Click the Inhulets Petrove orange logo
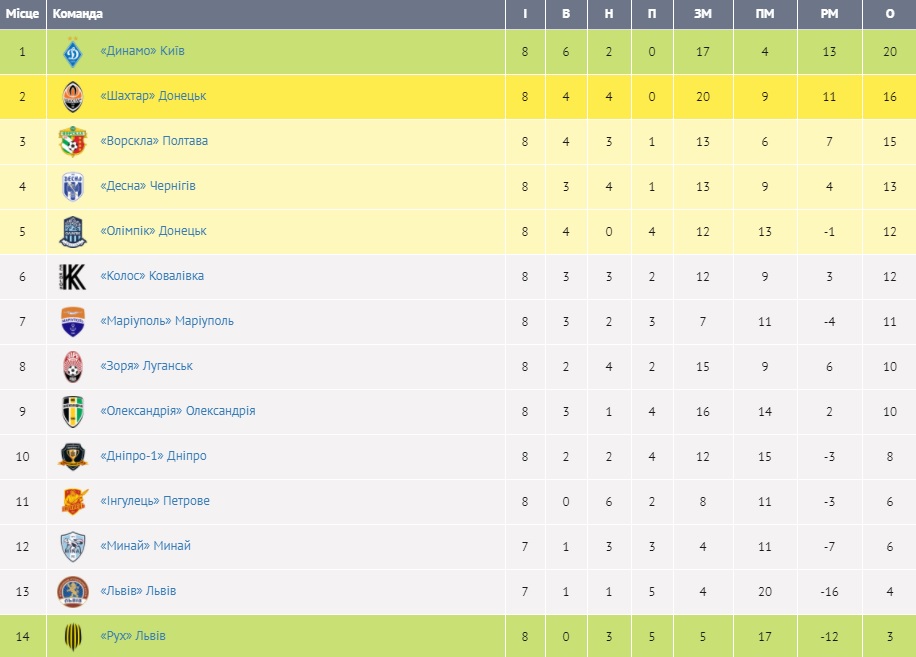The width and height of the screenshot is (916, 657). coord(73,501)
